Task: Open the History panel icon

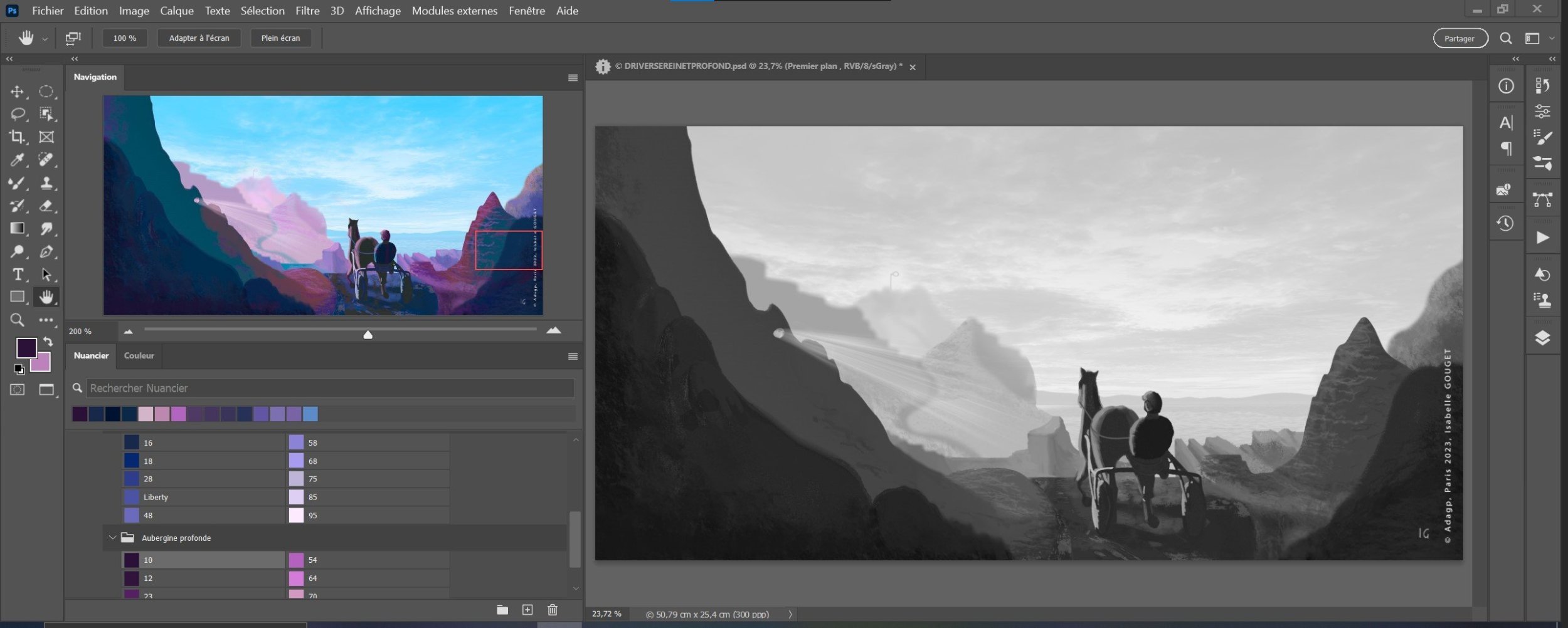Action: [1505, 224]
